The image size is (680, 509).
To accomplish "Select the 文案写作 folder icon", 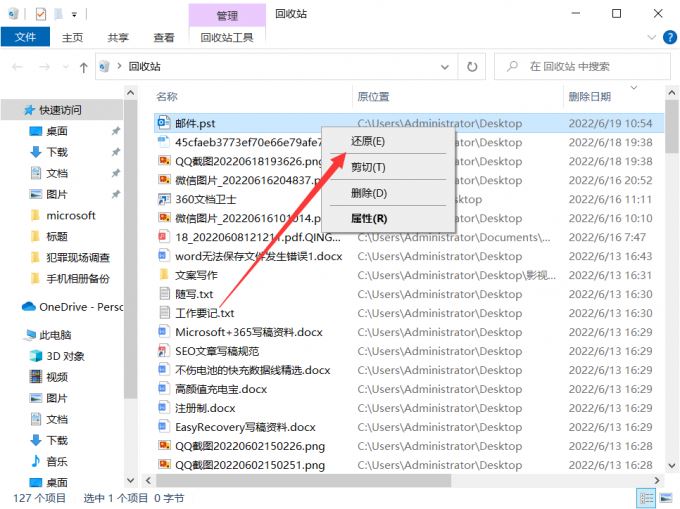I will [164, 275].
